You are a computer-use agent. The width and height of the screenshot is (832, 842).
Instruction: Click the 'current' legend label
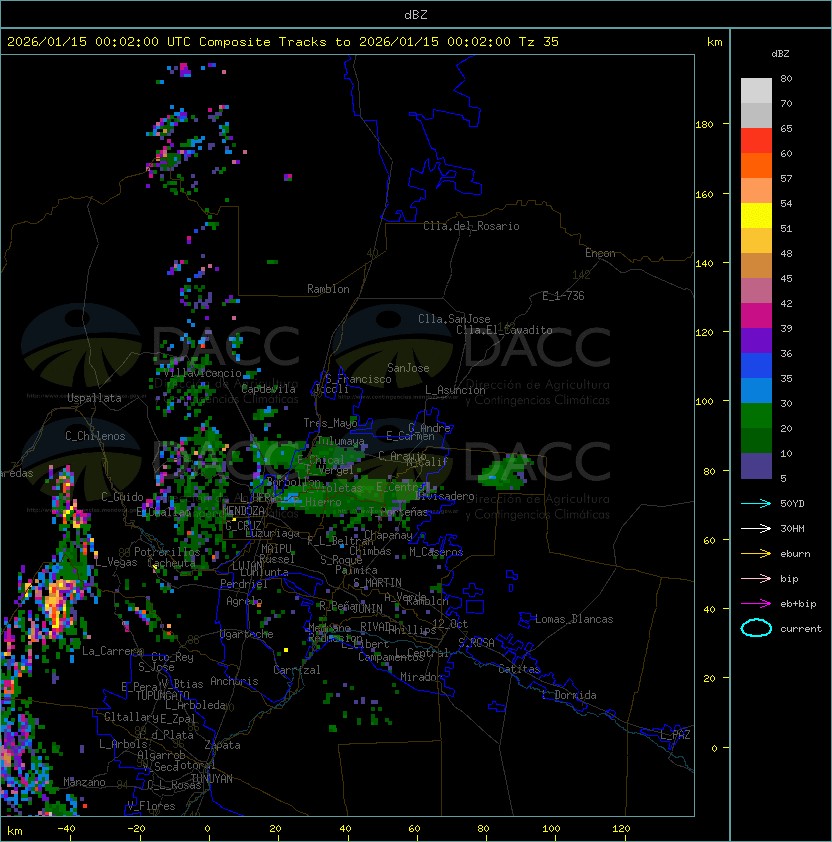(801, 629)
